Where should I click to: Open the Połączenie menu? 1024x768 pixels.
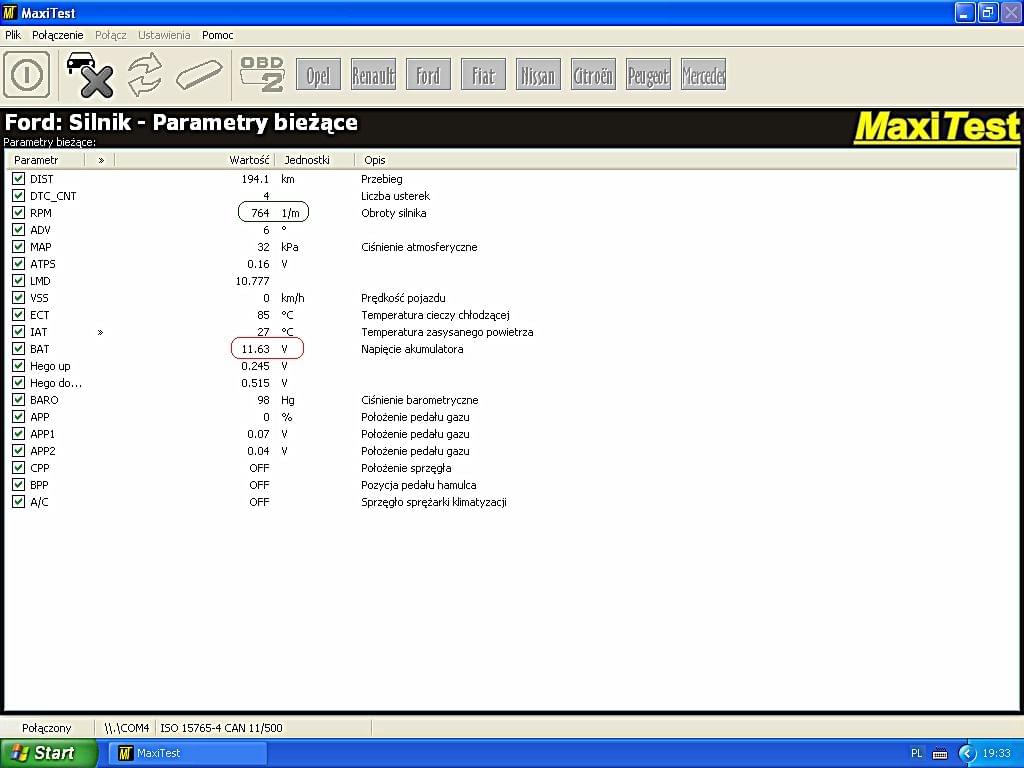point(57,35)
